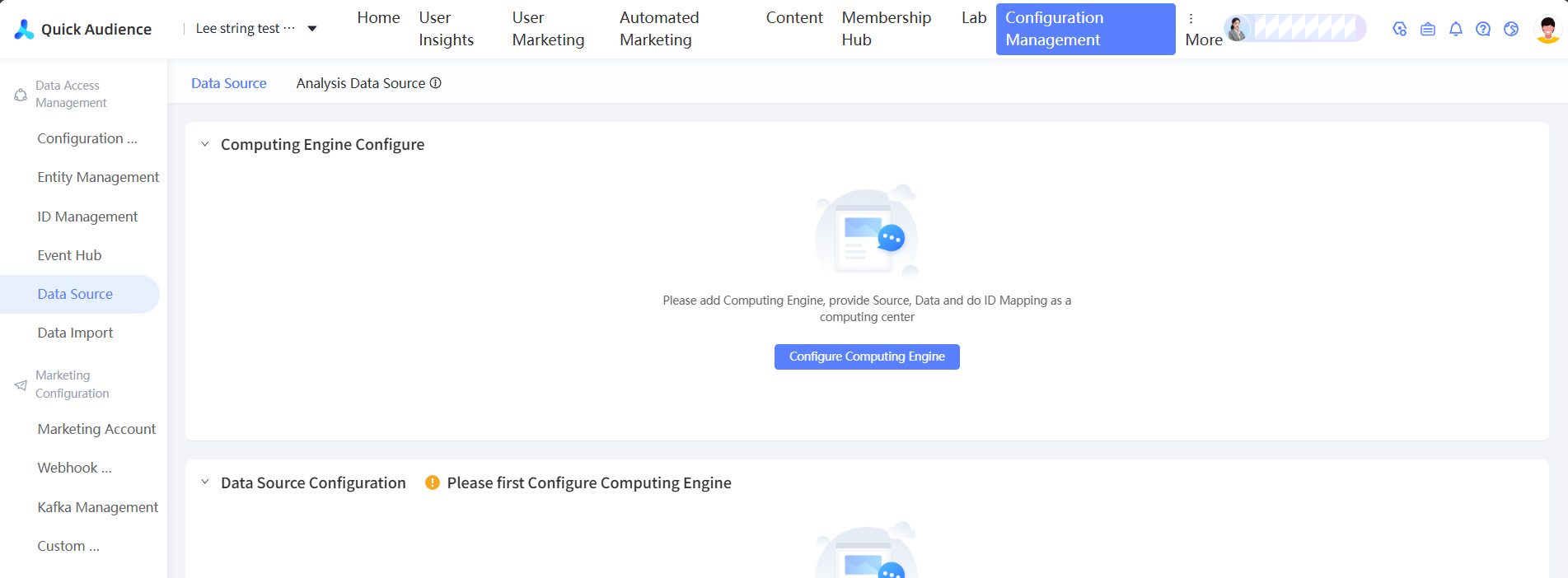Go to the Home menu
Viewport: 1568px width, 578px height.
pos(378,18)
